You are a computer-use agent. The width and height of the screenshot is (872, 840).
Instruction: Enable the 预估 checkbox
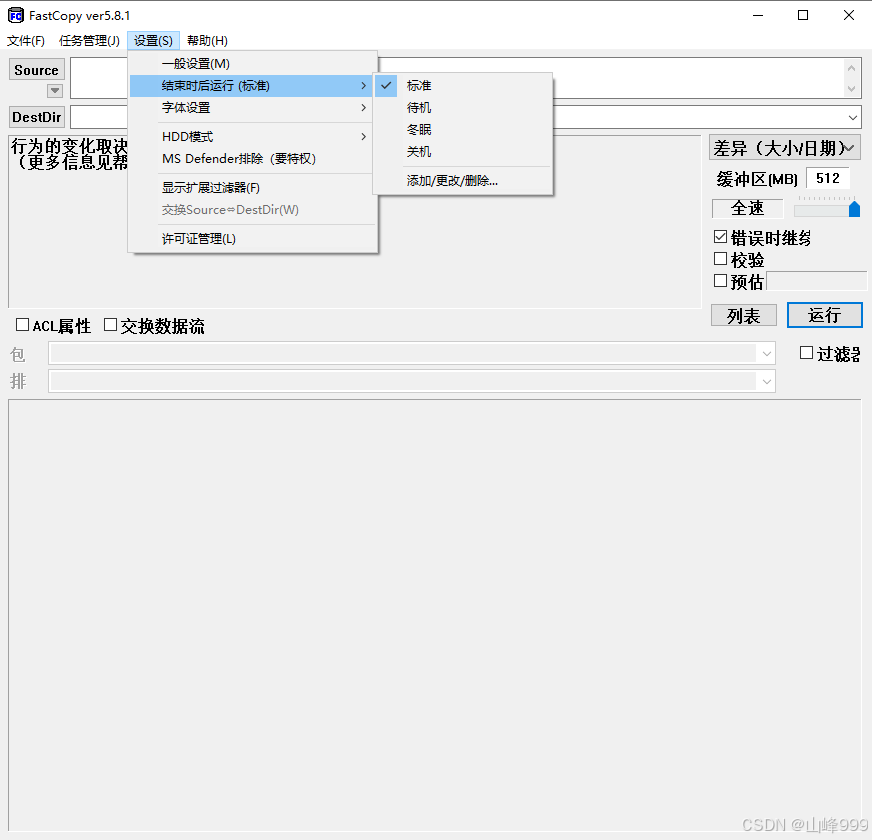720,281
